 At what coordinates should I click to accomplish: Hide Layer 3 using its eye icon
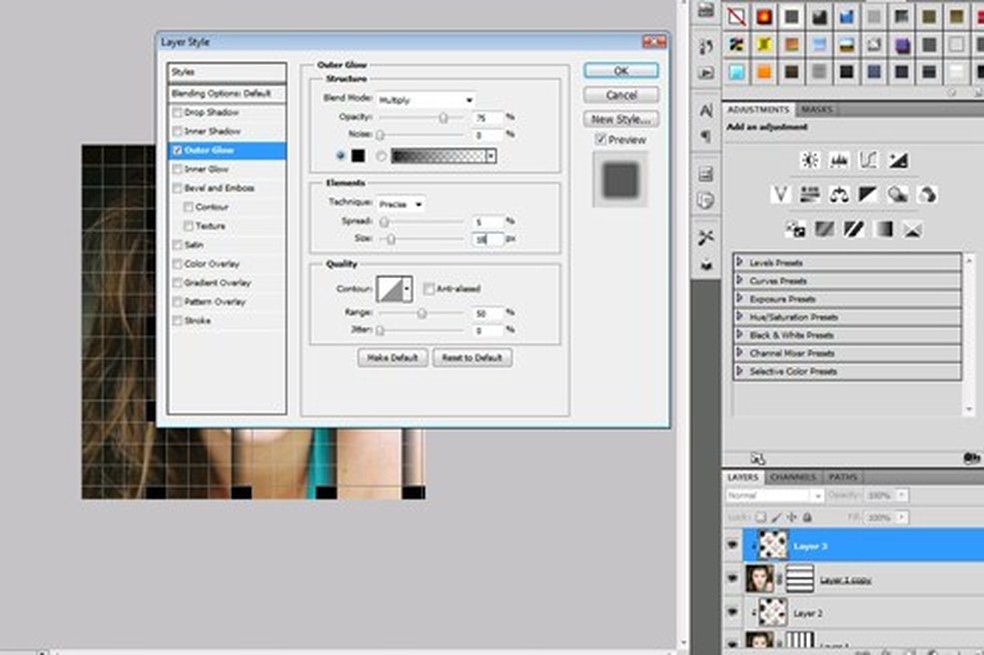732,546
